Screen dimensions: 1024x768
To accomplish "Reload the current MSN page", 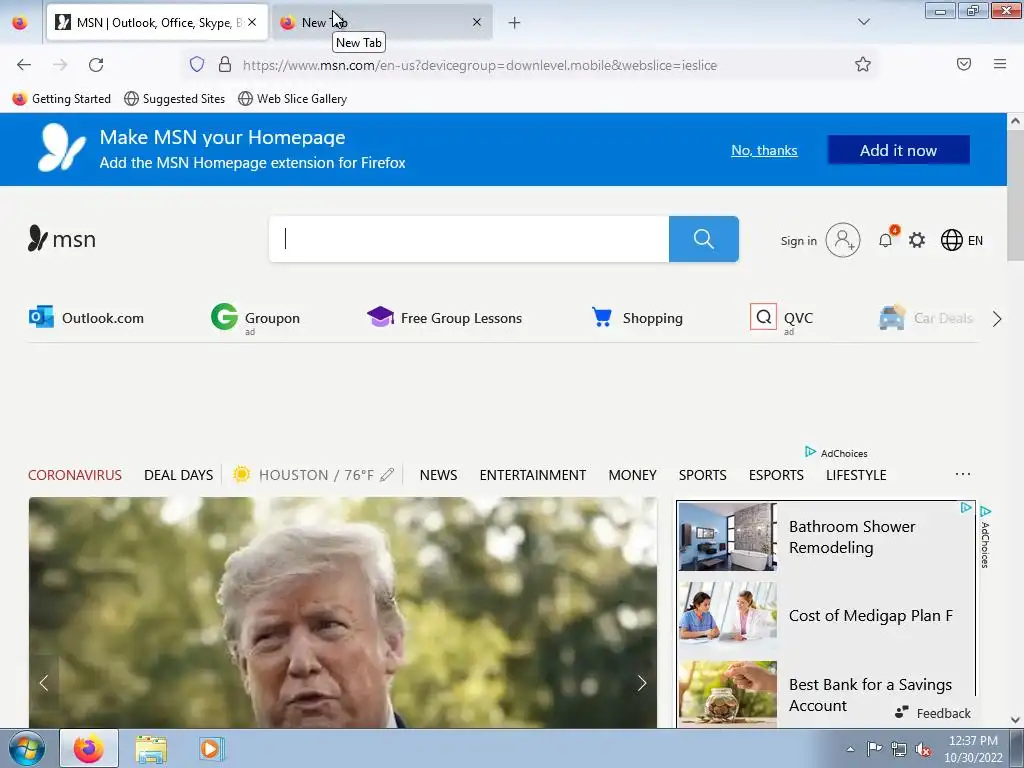I will 96,65.
